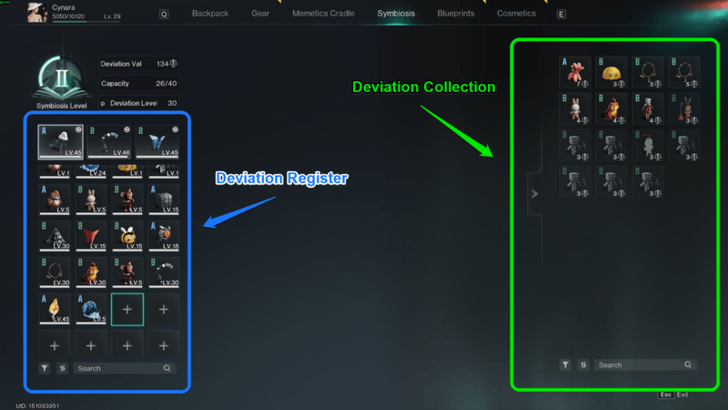Select the blue butterfly deviation LV.45
728x410 pixels.
point(157,141)
